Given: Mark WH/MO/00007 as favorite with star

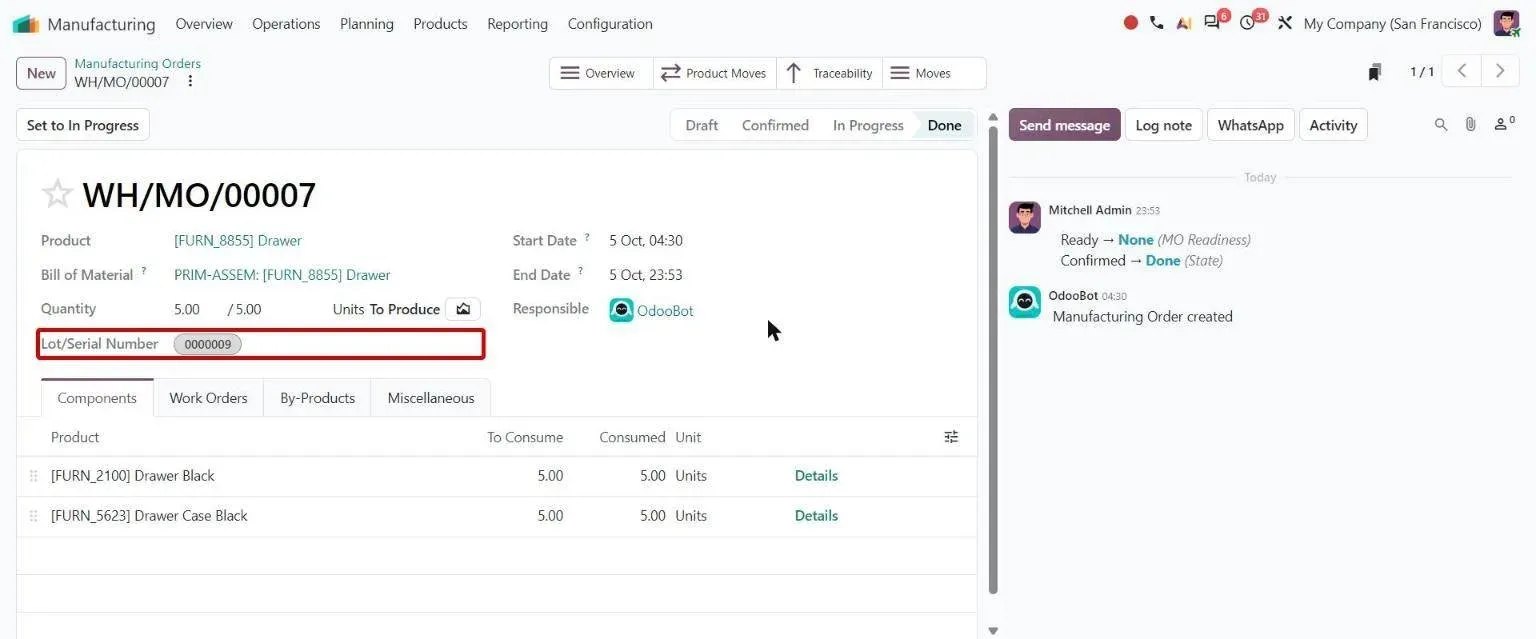Looking at the screenshot, I should (x=57, y=194).
